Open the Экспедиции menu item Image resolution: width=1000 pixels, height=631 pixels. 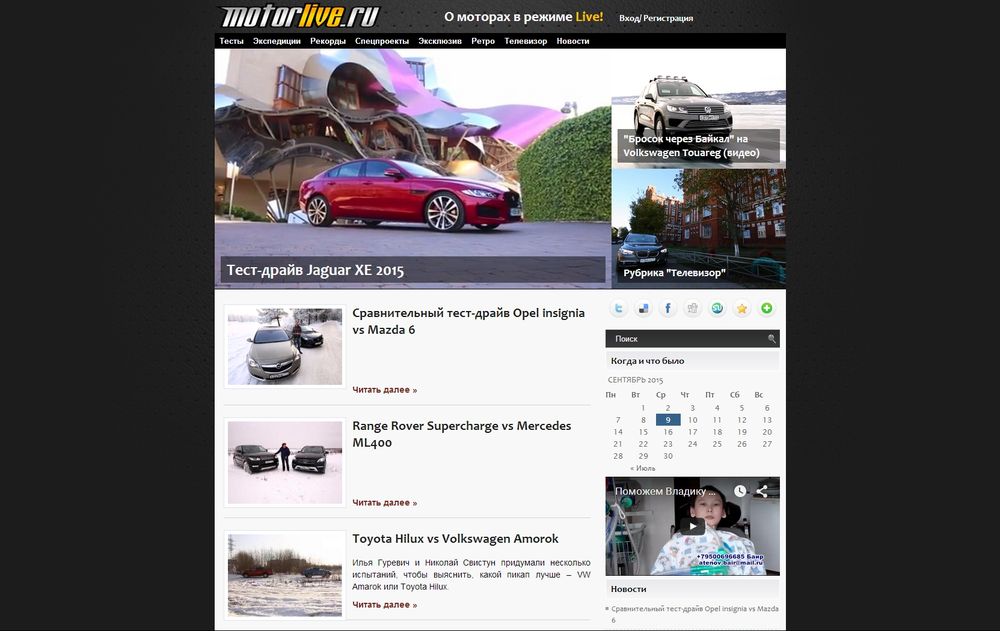(x=277, y=41)
